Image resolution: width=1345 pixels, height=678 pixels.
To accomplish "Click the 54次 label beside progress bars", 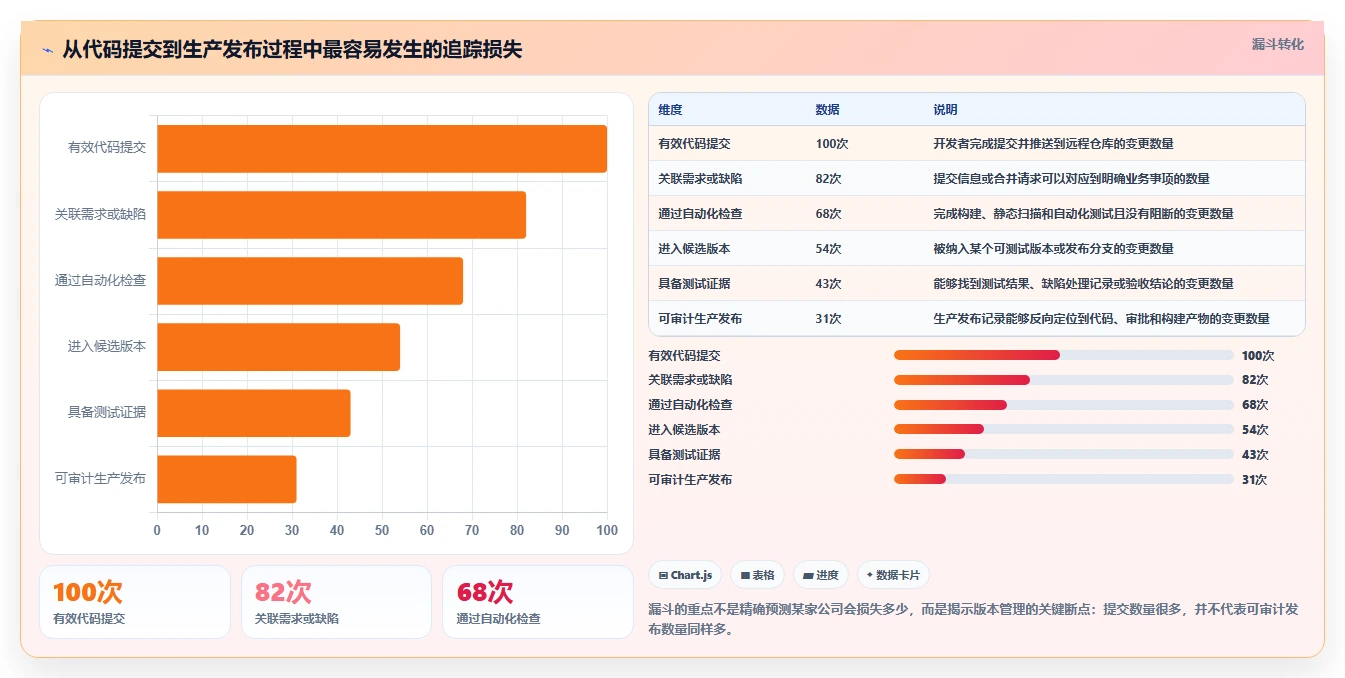I will [x=1254, y=430].
